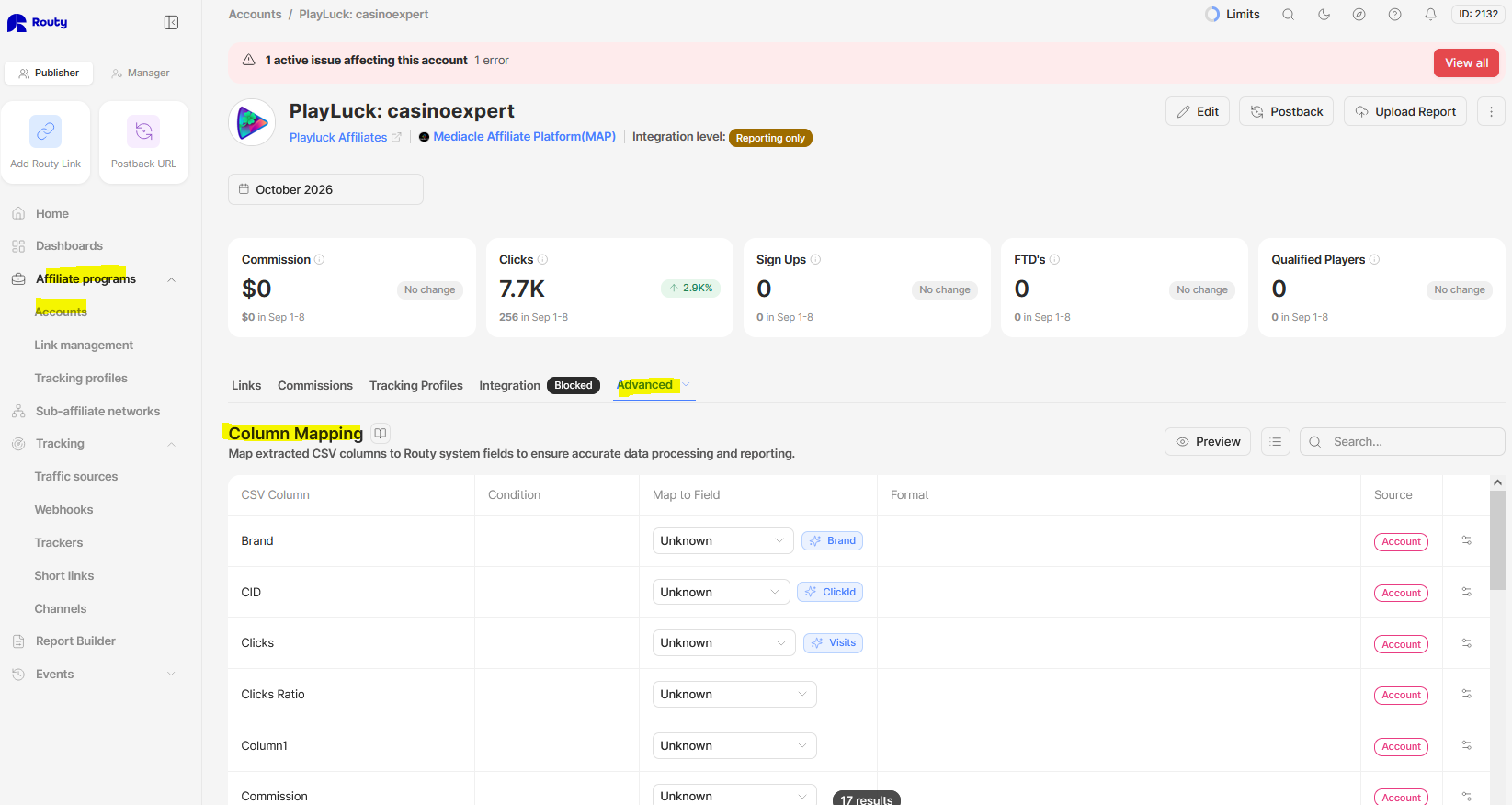Click the View all button
Image resolution: width=1512 pixels, height=805 pixels.
coord(1467,62)
